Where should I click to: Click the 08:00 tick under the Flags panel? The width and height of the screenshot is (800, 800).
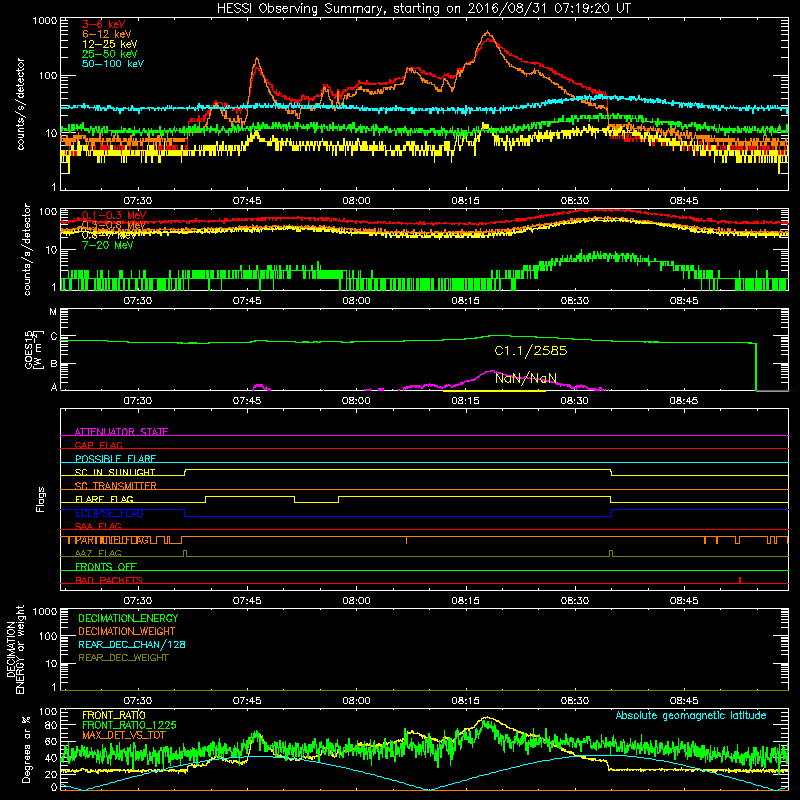(x=356, y=601)
